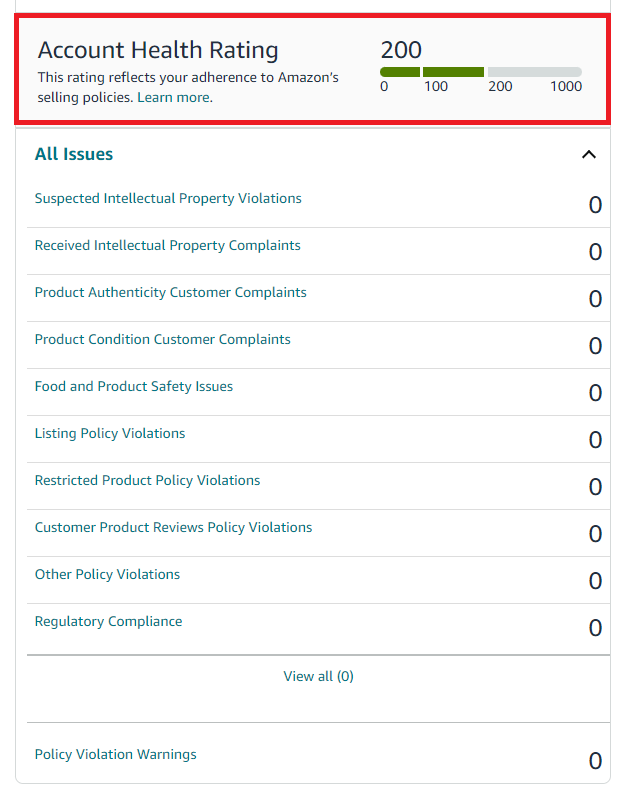Click the count for Food and Product Safety Issues
Viewport: 627px width, 790px height.
click(x=595, y=393)
